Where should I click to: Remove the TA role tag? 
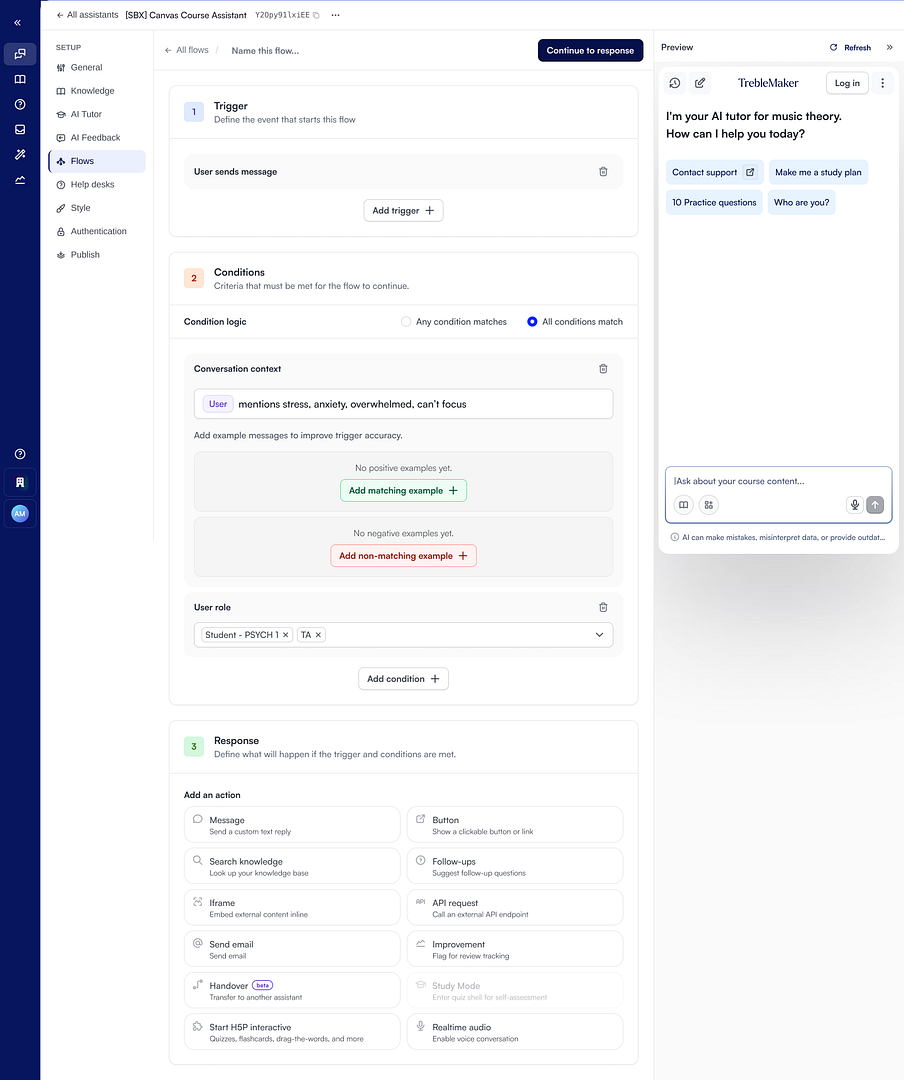(x=318, y=635)
